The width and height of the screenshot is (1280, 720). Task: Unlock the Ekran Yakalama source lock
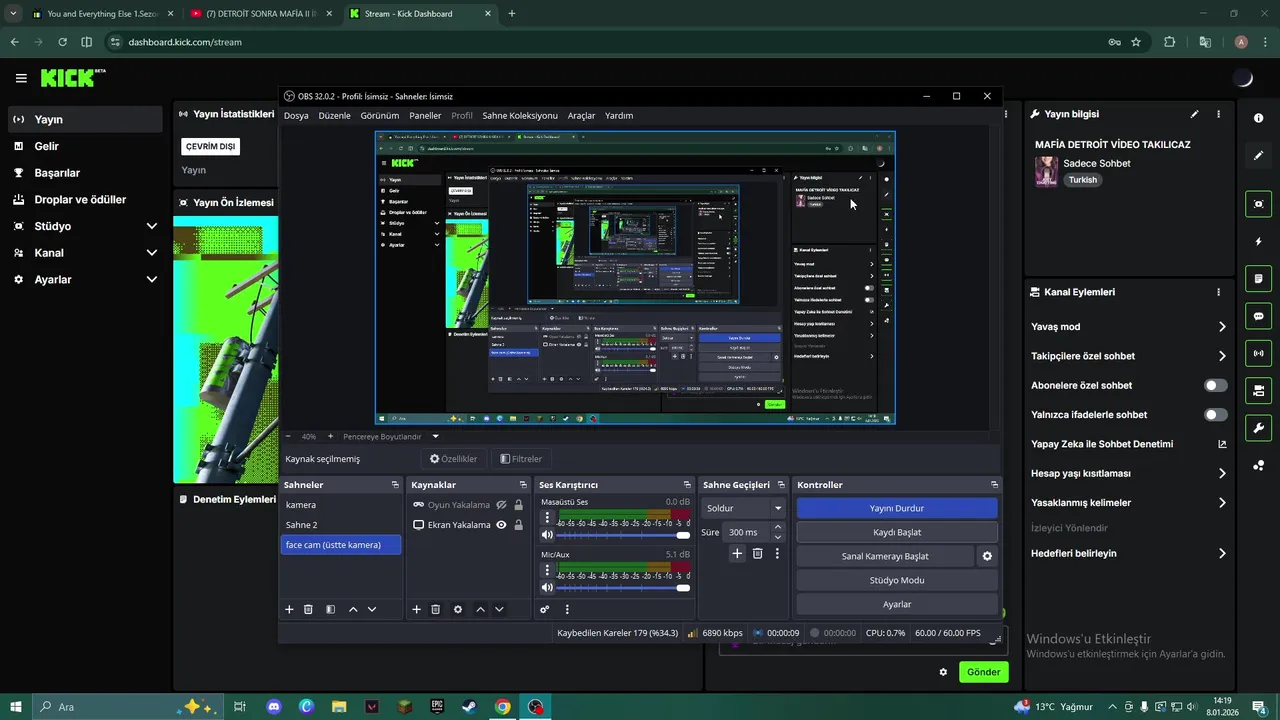pos(518,525)
